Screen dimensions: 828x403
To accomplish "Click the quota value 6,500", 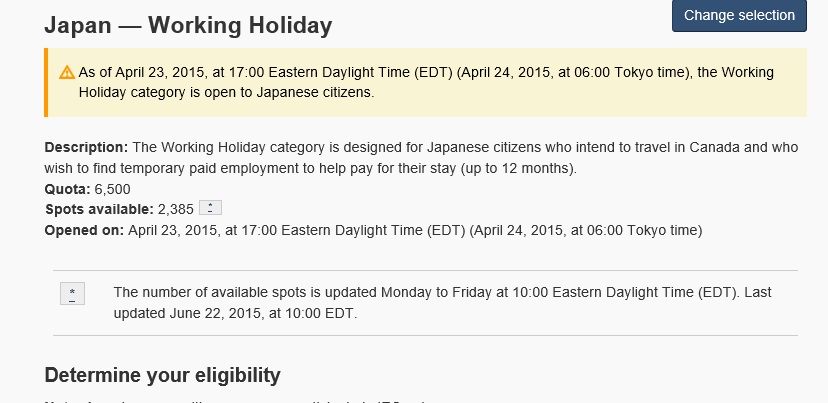I will pyautogui.click(x=112, y=188).
